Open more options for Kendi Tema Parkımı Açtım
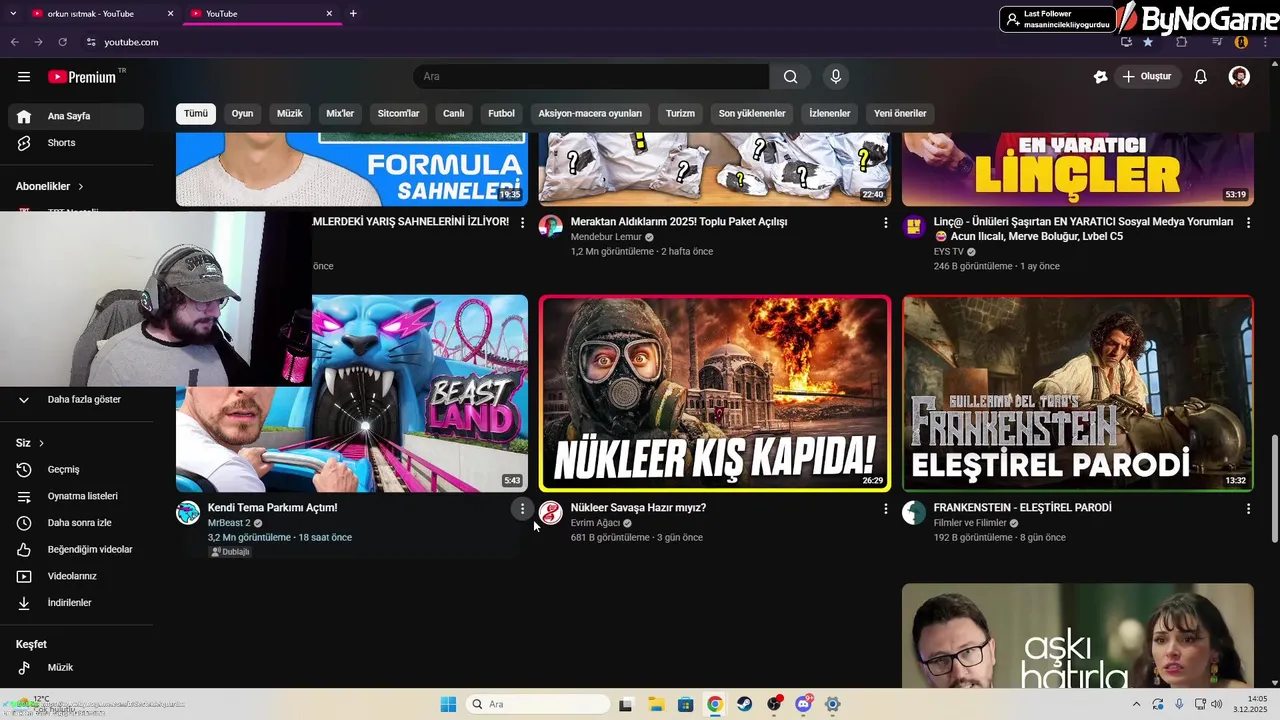Viewport: 1280px width, 720px height. coord(522,509)
